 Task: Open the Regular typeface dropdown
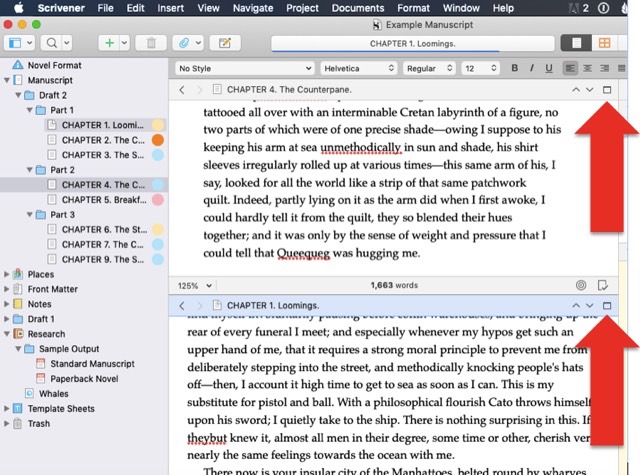[x=429, y=68]
